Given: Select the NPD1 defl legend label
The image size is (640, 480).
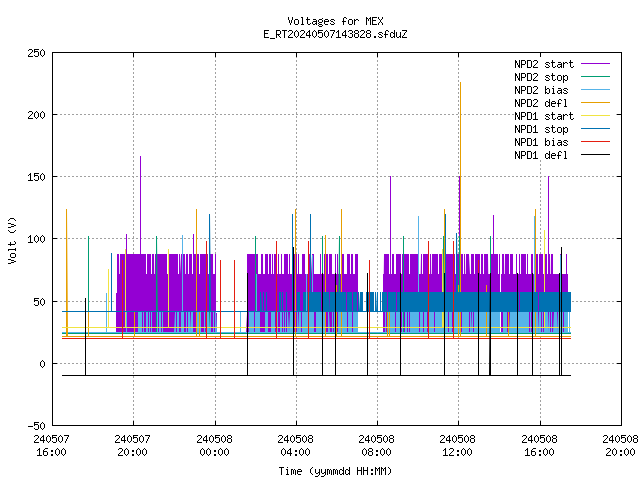Looking at the screenshot, I should point(541,155).
